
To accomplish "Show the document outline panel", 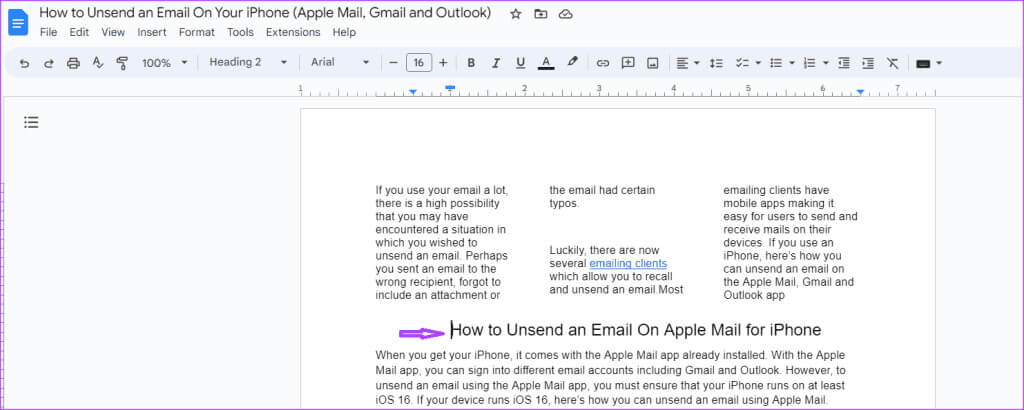I will click(31, 122).
